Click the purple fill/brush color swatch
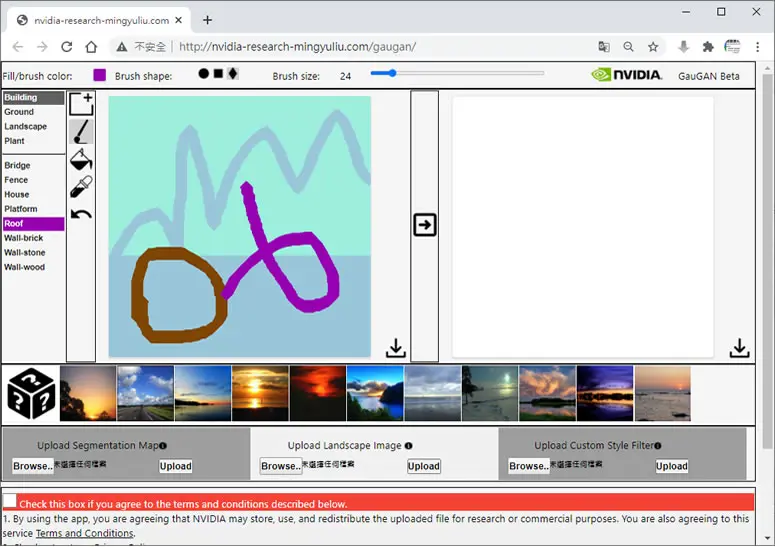Viewport: 775px width, 547px height. (x=100, y=75)
